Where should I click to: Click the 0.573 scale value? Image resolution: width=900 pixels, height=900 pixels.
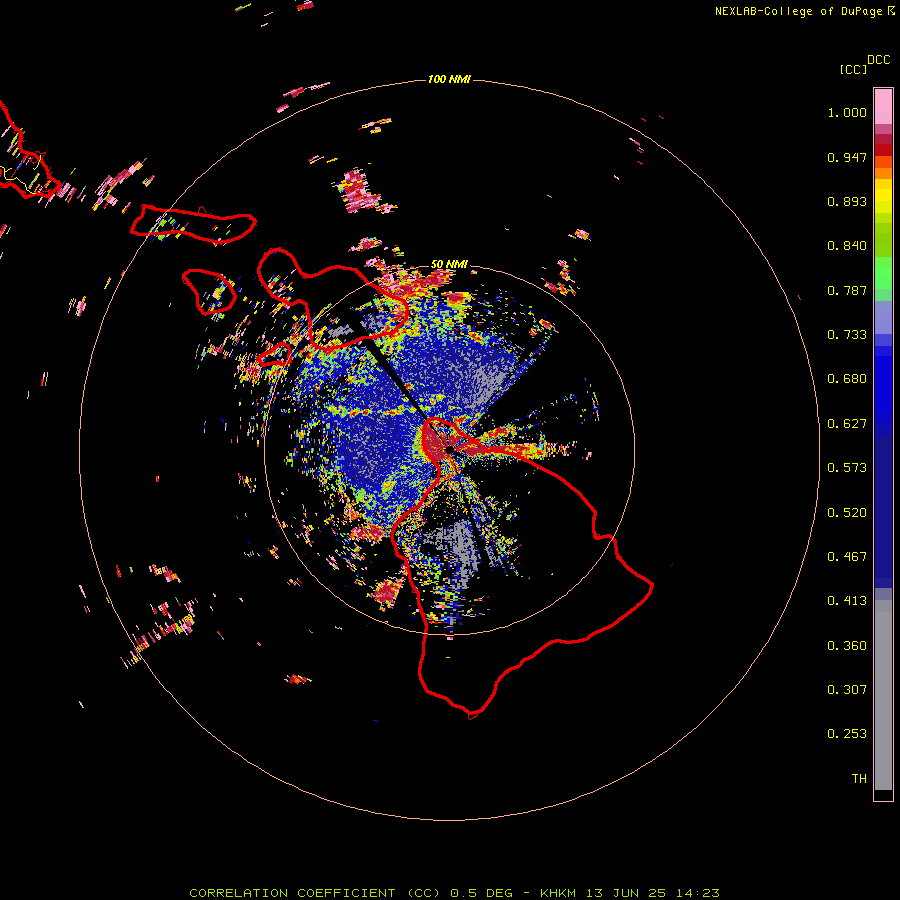(x=847, y=468)
